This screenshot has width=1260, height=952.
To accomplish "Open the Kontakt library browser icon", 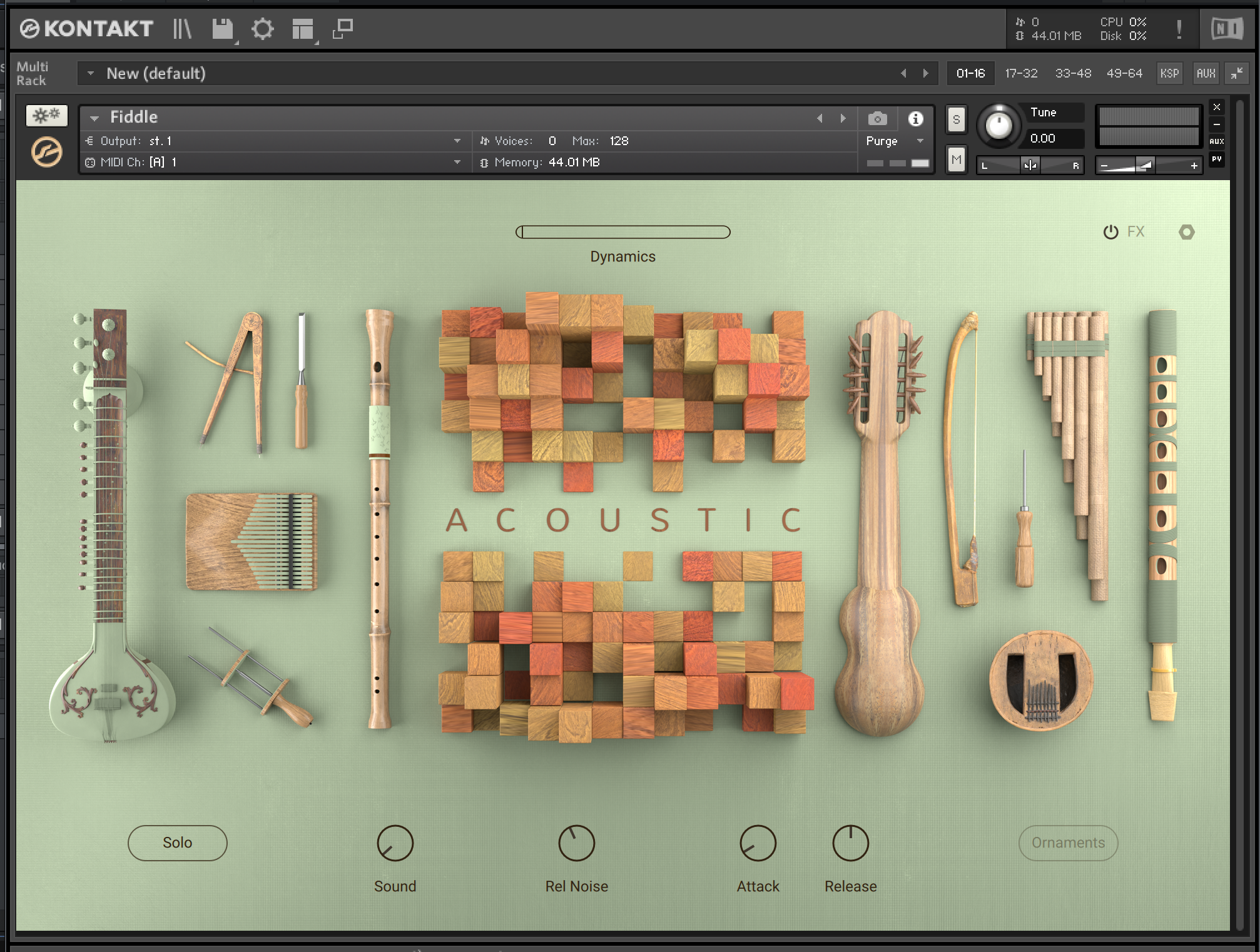I will click(x=182, y=29).
